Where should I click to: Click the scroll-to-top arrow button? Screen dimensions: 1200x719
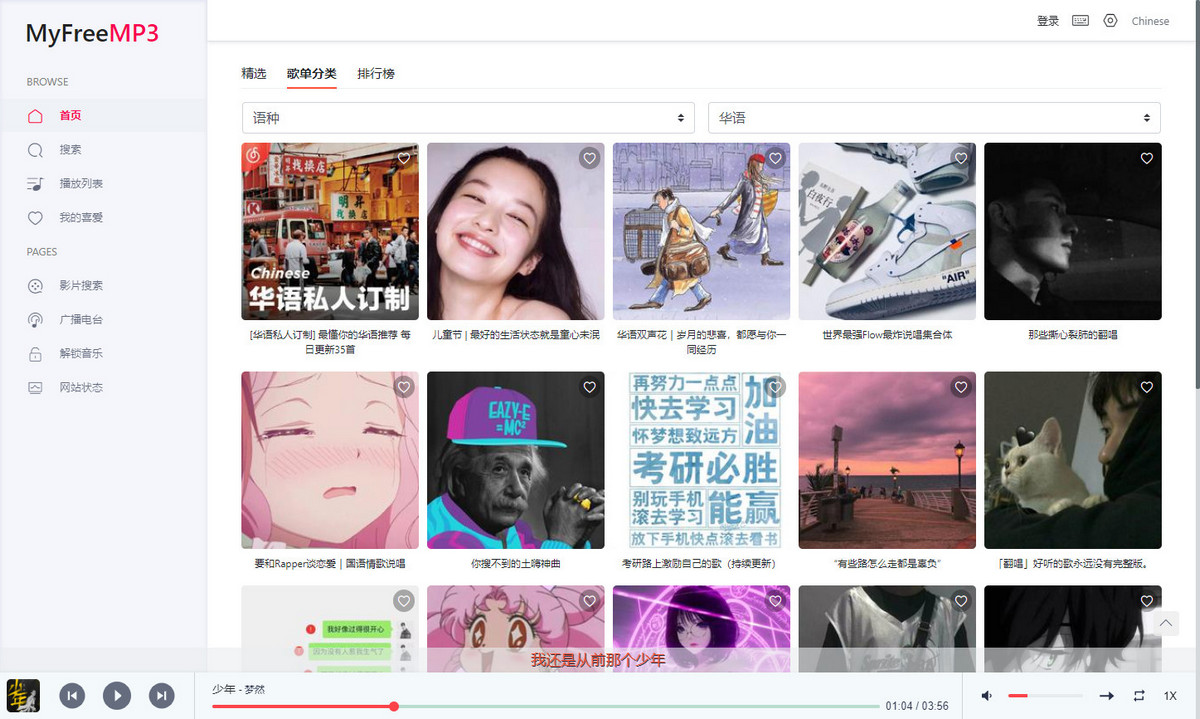click(x=1165, y=623)
